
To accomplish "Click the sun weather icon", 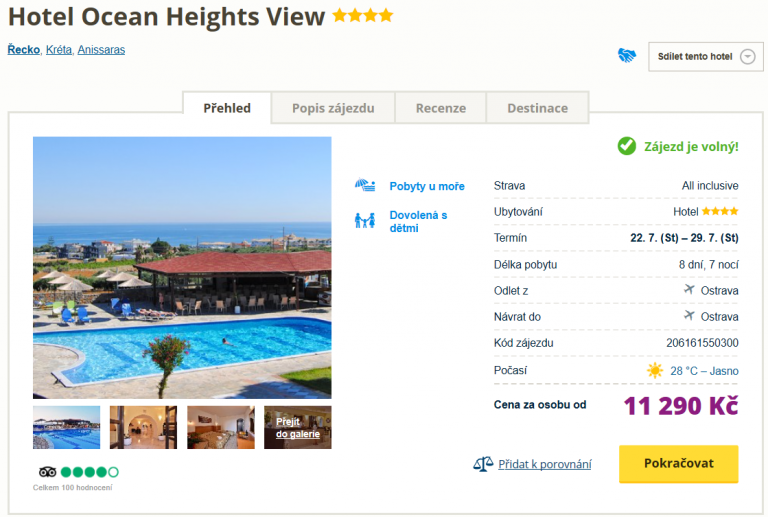I will (x=655, y=371).
